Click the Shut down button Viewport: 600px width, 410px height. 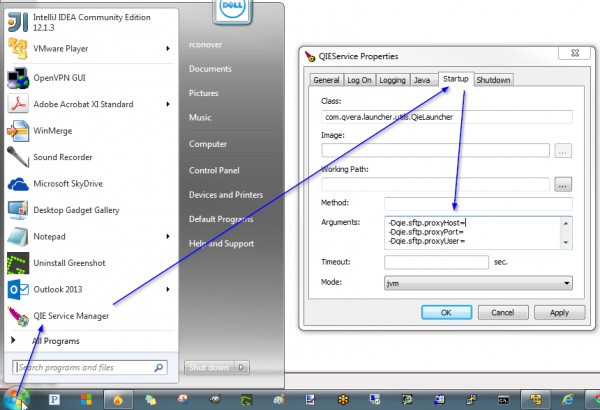(x=209, y=368)
